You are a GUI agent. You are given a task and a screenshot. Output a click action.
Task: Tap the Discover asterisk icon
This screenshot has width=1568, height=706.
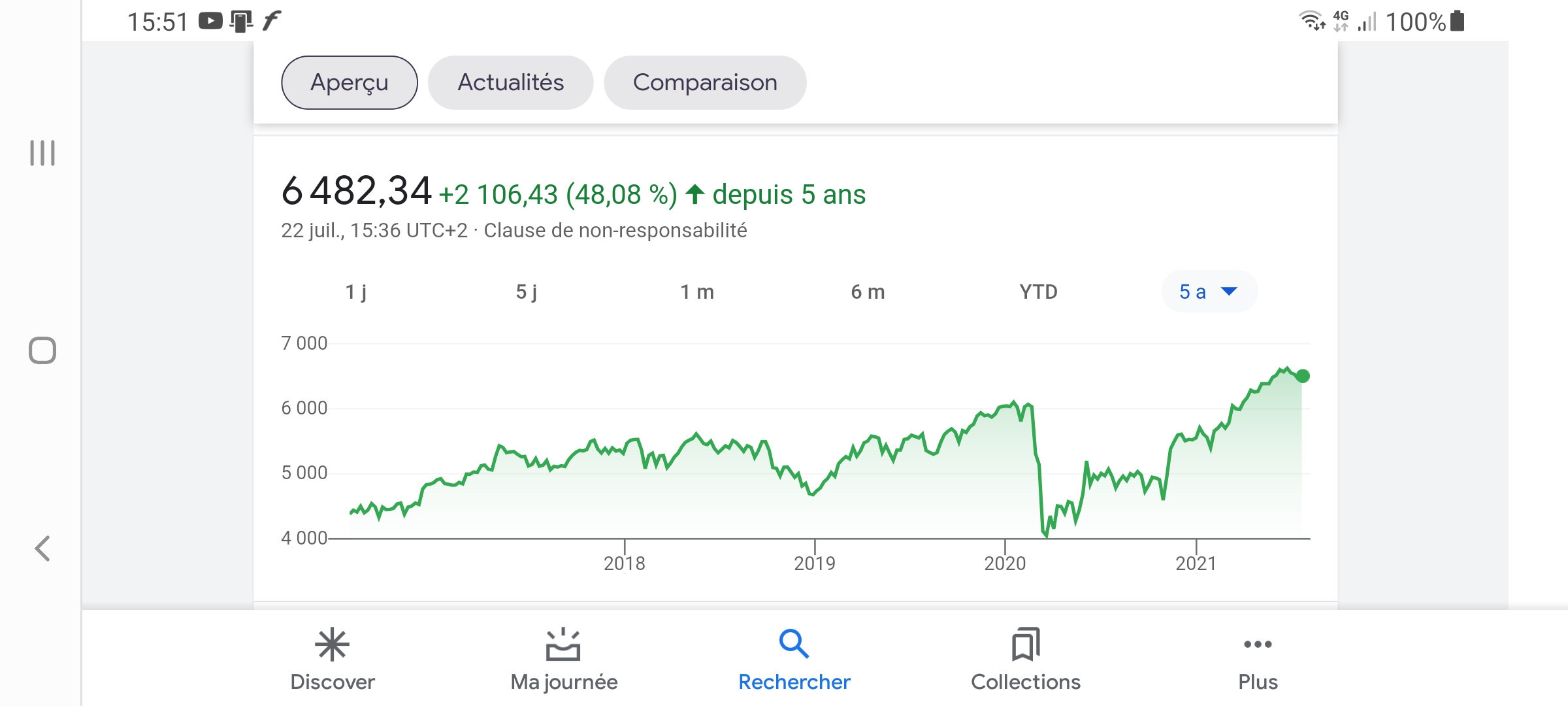tap(332, 645)
